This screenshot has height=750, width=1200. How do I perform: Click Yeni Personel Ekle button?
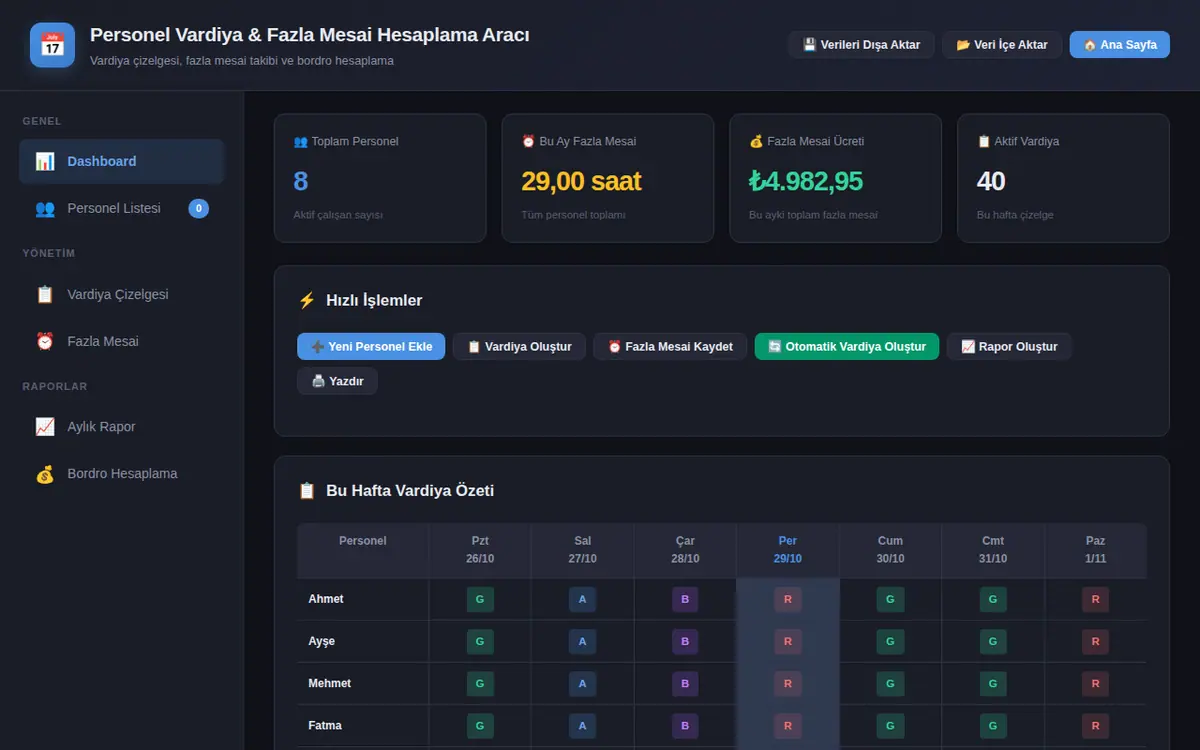[371, 346]
